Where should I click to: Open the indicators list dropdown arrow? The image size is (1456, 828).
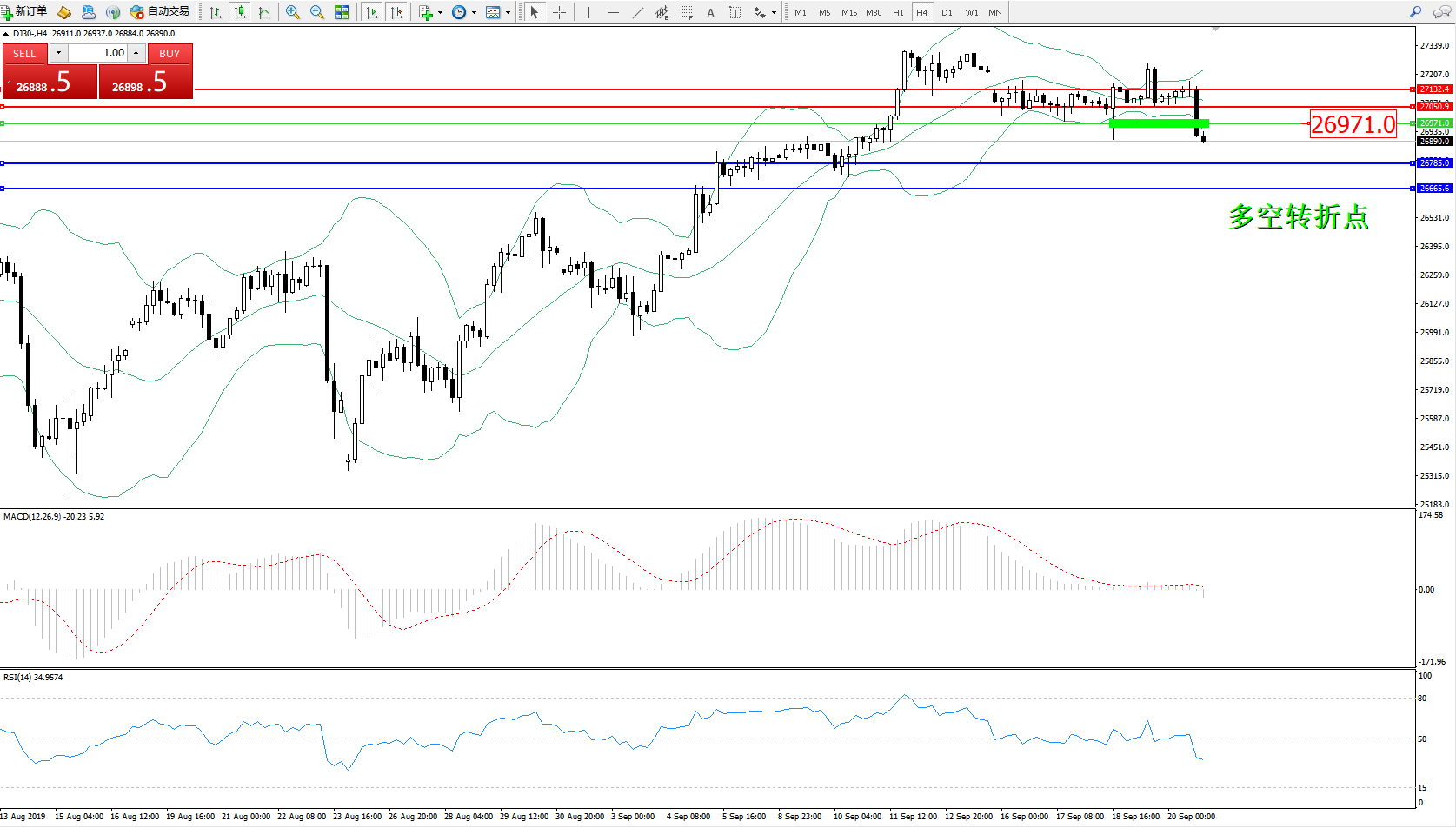(x=440, y=12)
